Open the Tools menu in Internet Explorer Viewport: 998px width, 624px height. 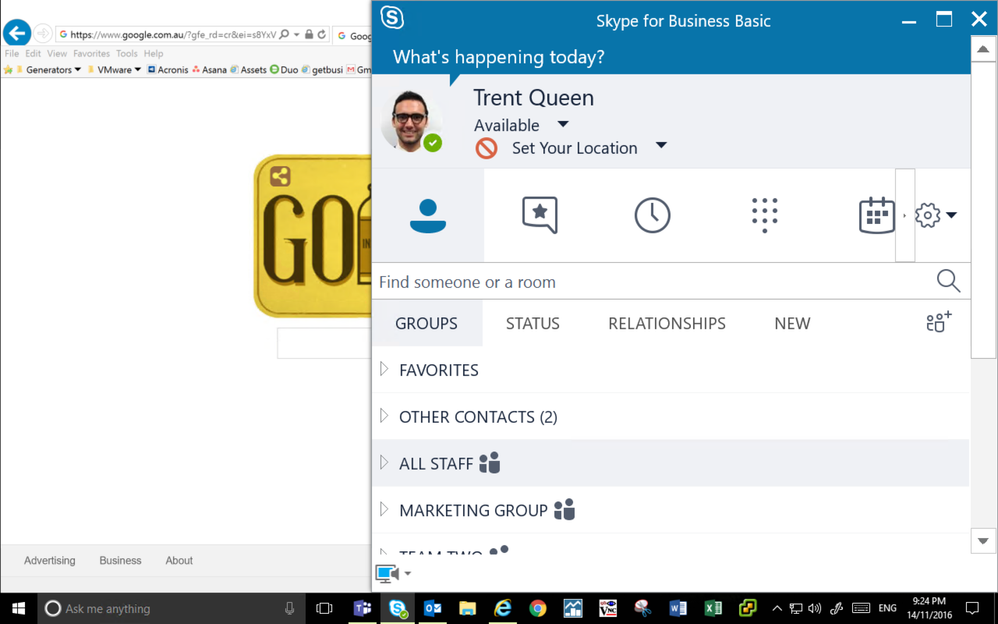tap(127, 53)
